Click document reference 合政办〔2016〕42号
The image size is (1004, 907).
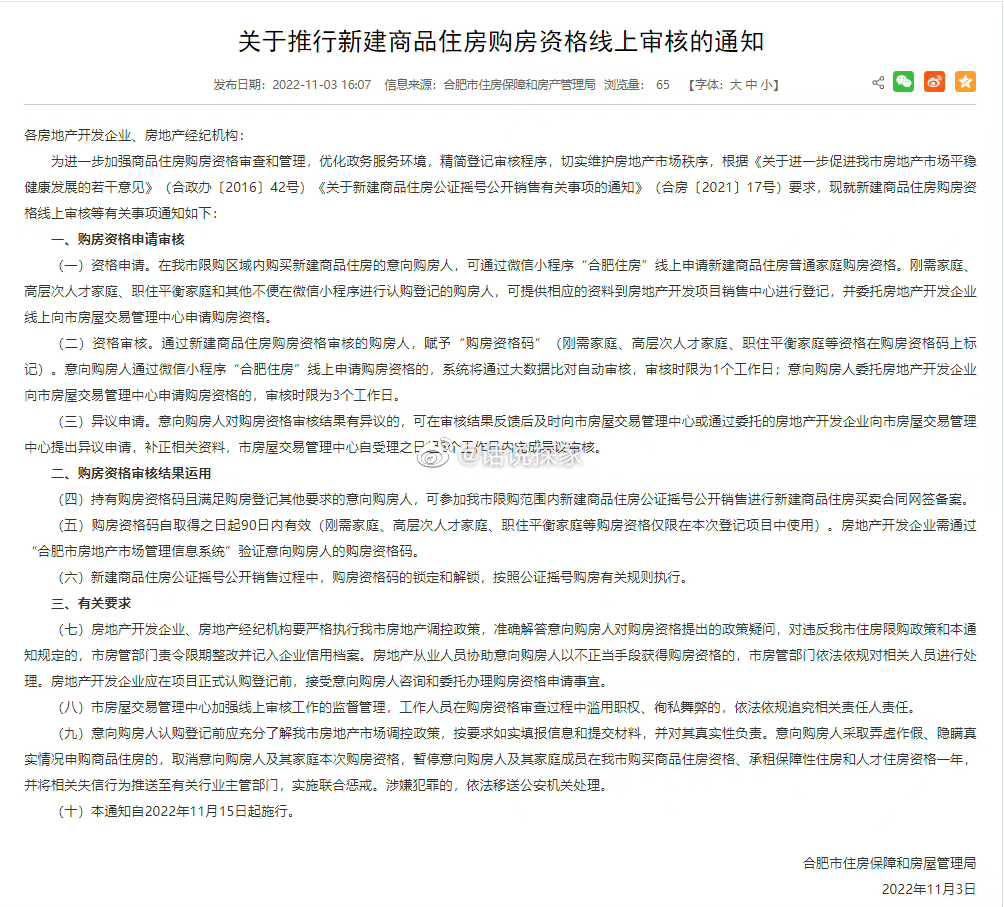click(236, 188)
